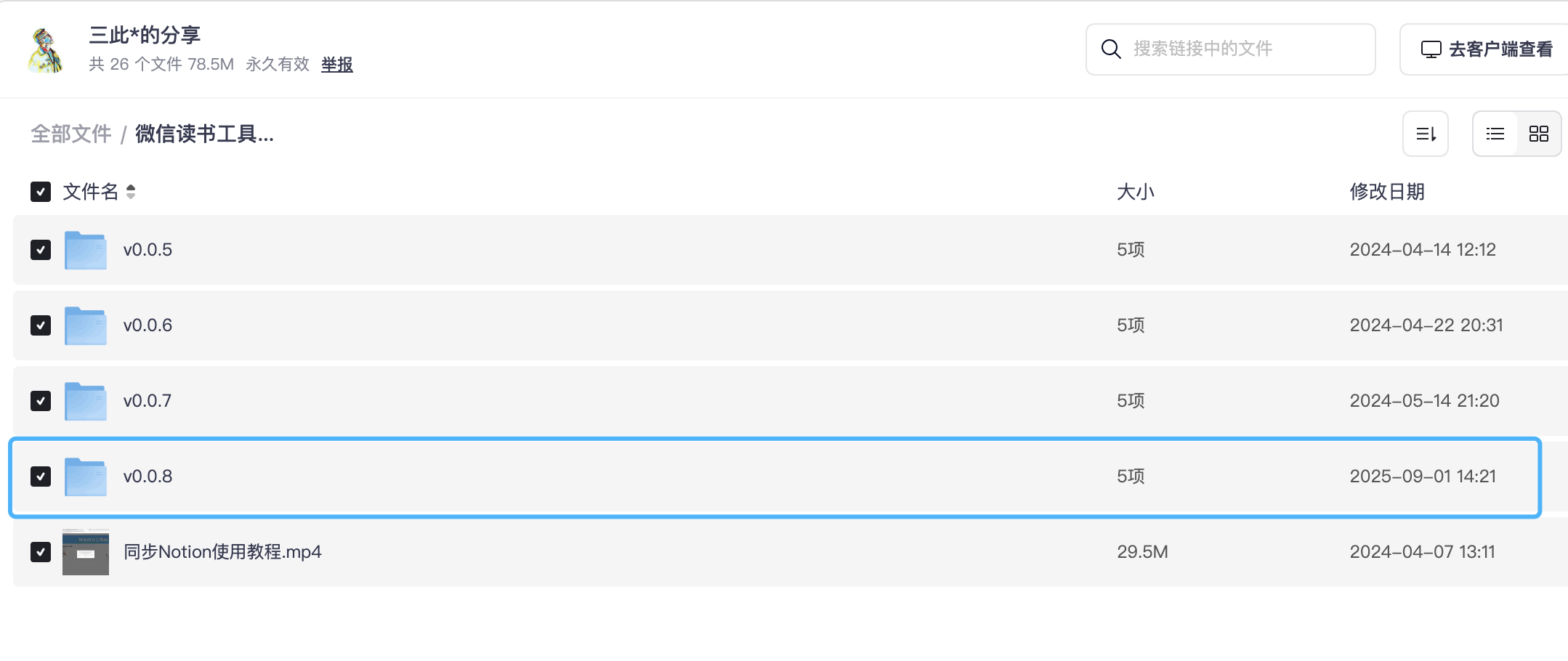Open the sort order options
This screenshot has width=1568, height=661.
pyautogui.click(x=1425, y=134)
